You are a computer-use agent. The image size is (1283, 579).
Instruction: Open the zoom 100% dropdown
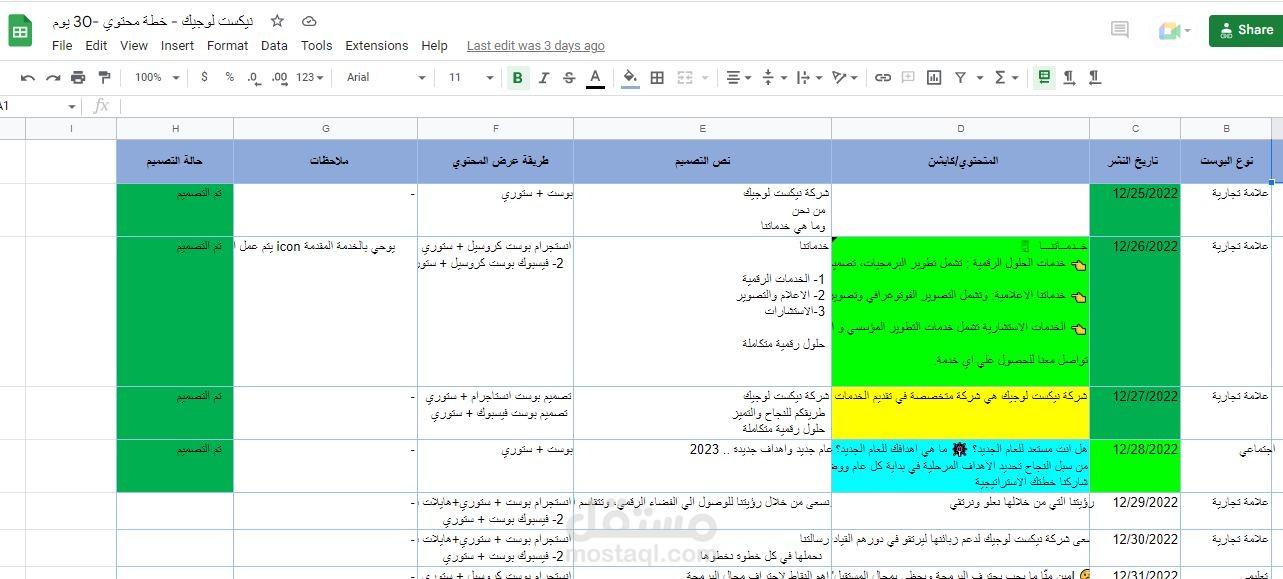[x=157, y=77]
